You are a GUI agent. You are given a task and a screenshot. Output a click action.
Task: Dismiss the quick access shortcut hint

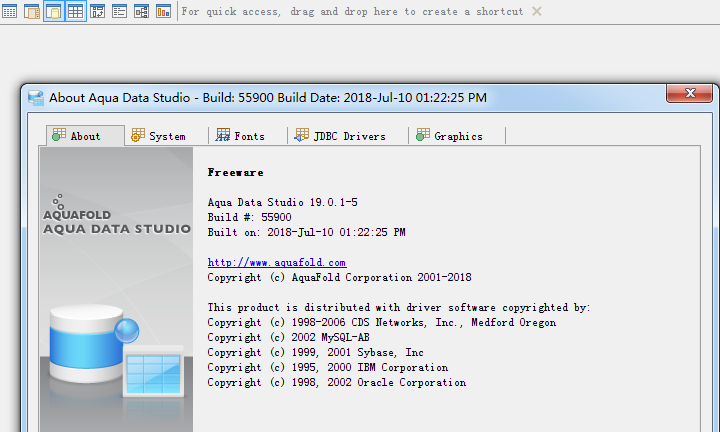[536, 11]
